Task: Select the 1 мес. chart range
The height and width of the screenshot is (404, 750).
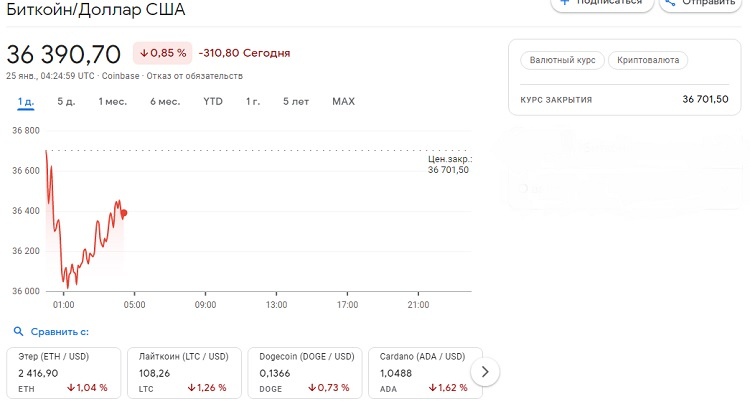Action: point(113,101)
